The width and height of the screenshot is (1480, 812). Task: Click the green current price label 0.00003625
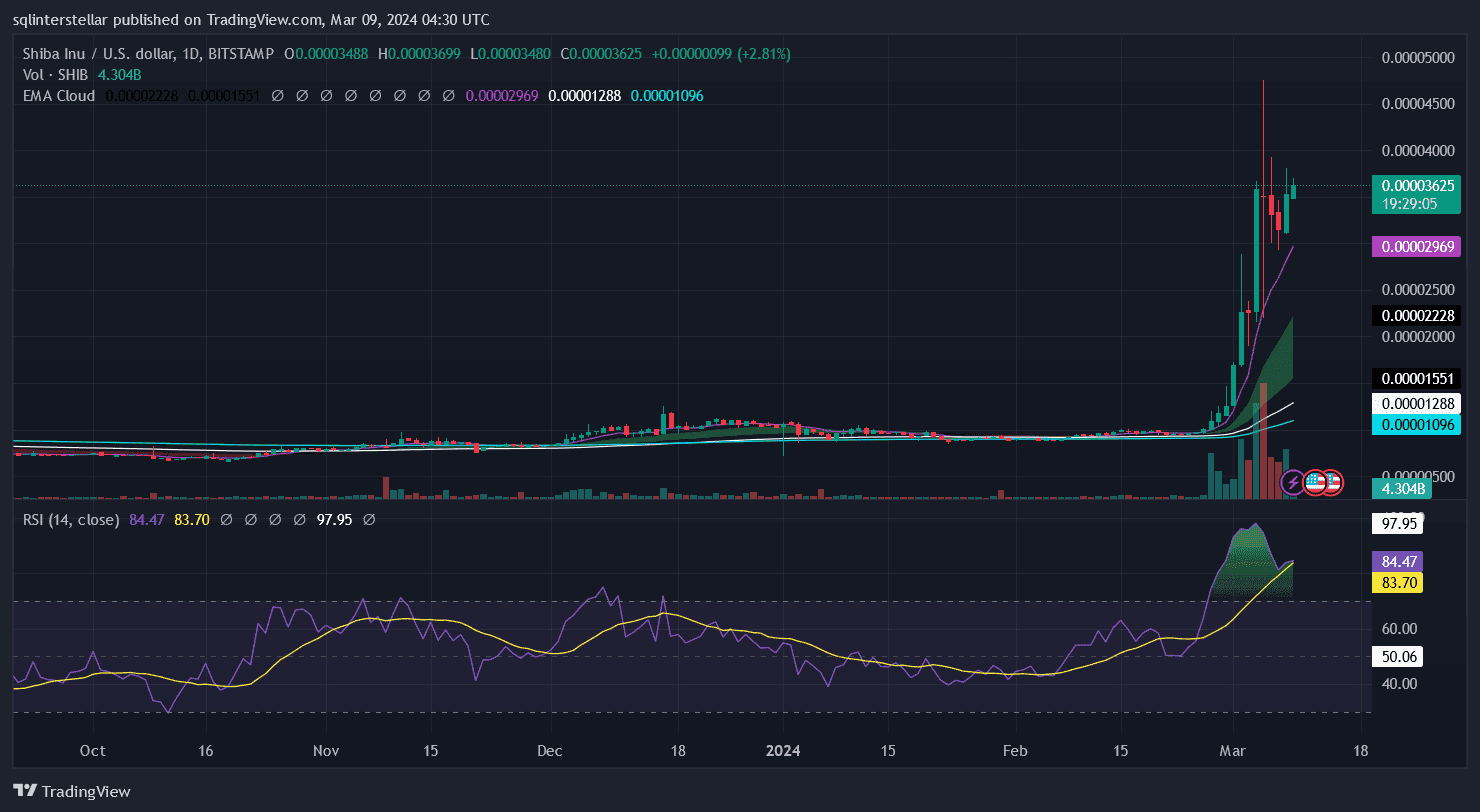(1418, 186)
